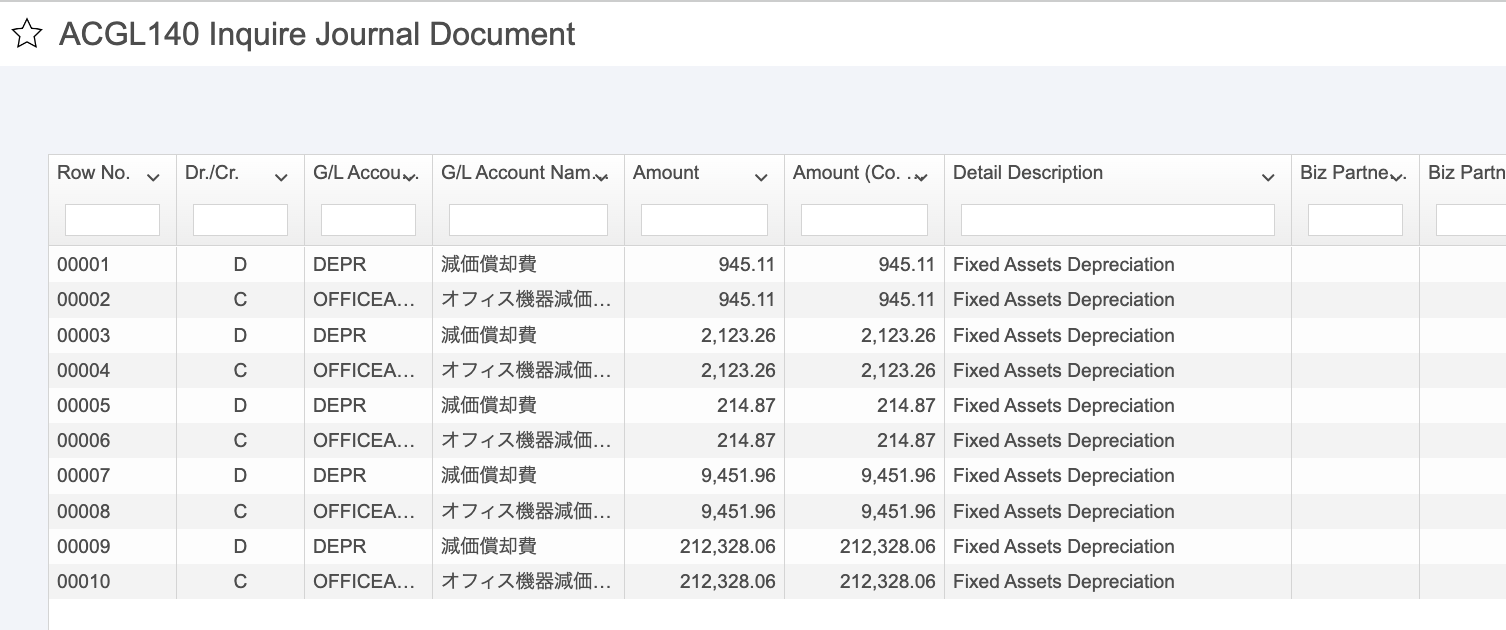Select row number 00003

[84, 335]
